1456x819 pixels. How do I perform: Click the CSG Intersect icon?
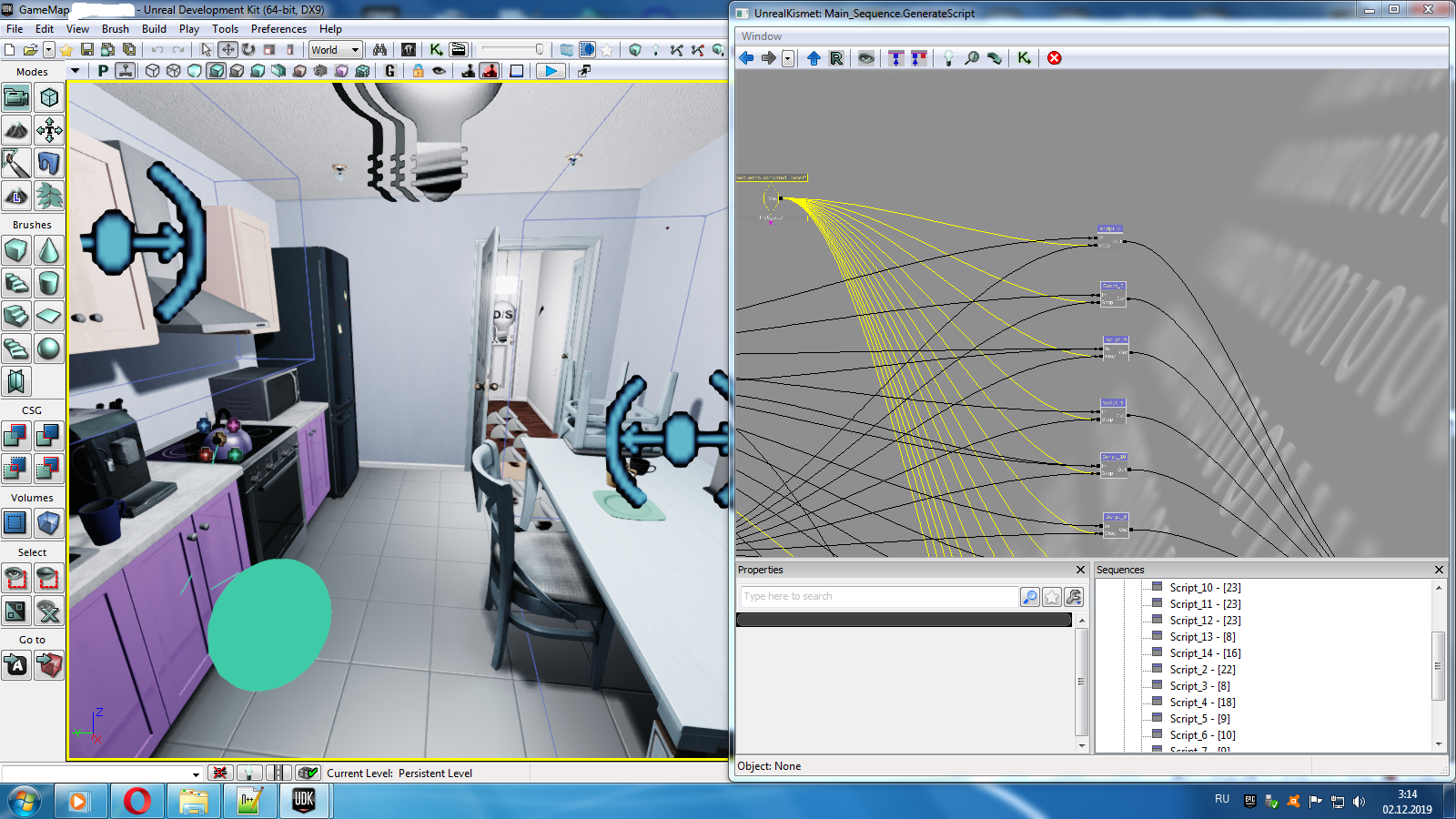click(16, 469)
